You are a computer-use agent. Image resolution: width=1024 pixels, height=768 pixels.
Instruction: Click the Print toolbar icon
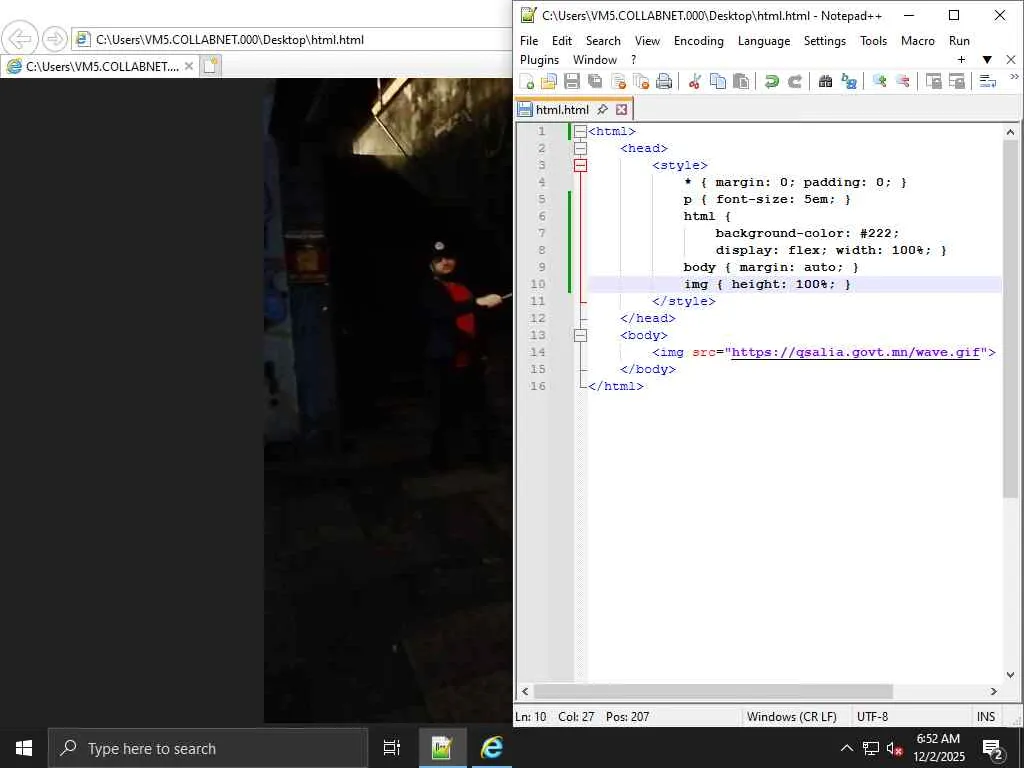[x=664, y=82]
